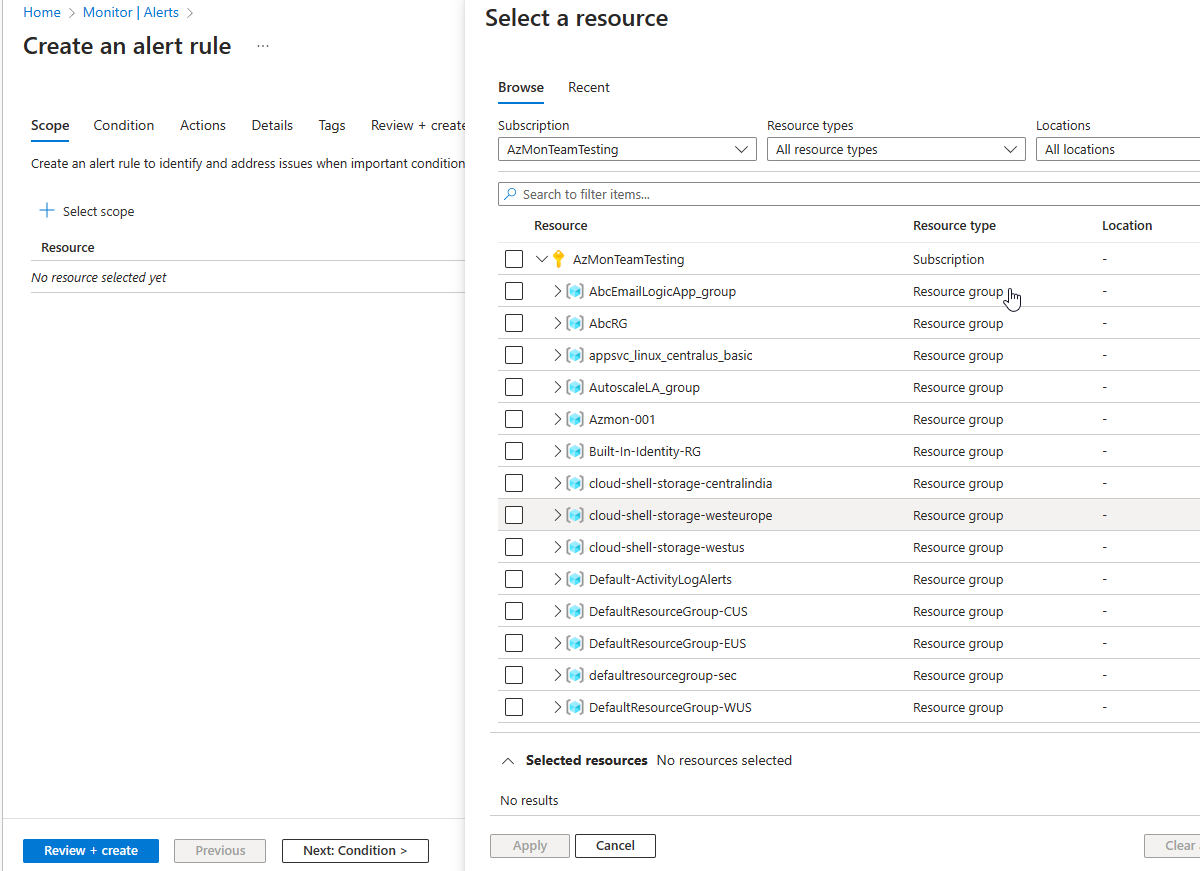Open the ellipsis menu next to page title

pyautogui.click(x=263, y=46)
